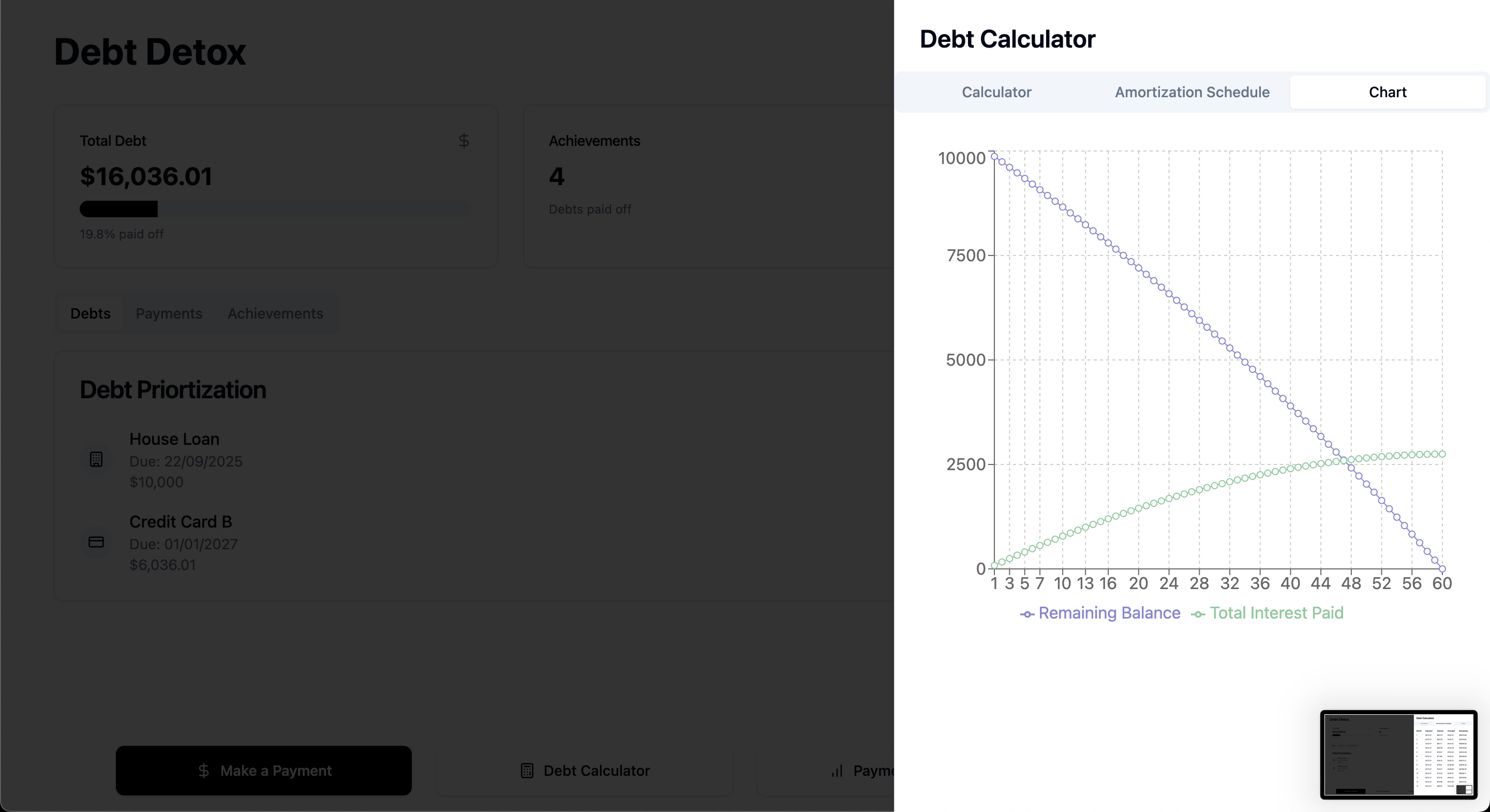Select the Chart tab
1490x812 pixels.
tap(1388, 92)
